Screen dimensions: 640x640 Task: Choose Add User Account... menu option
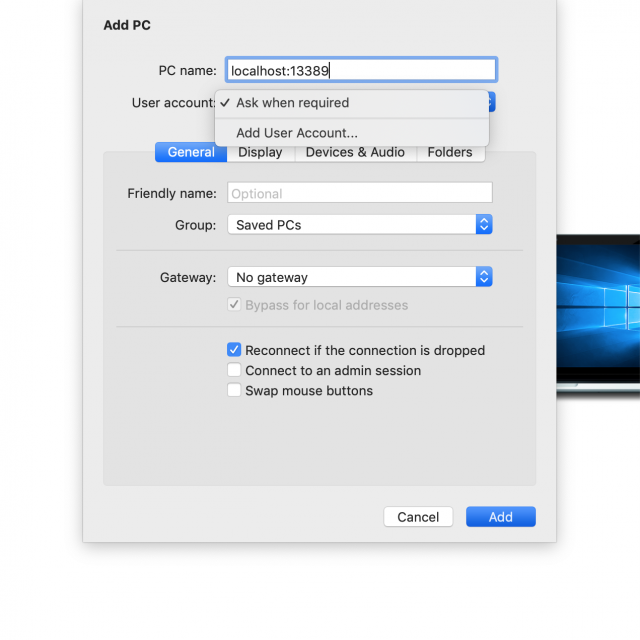[x=296, y=133]
